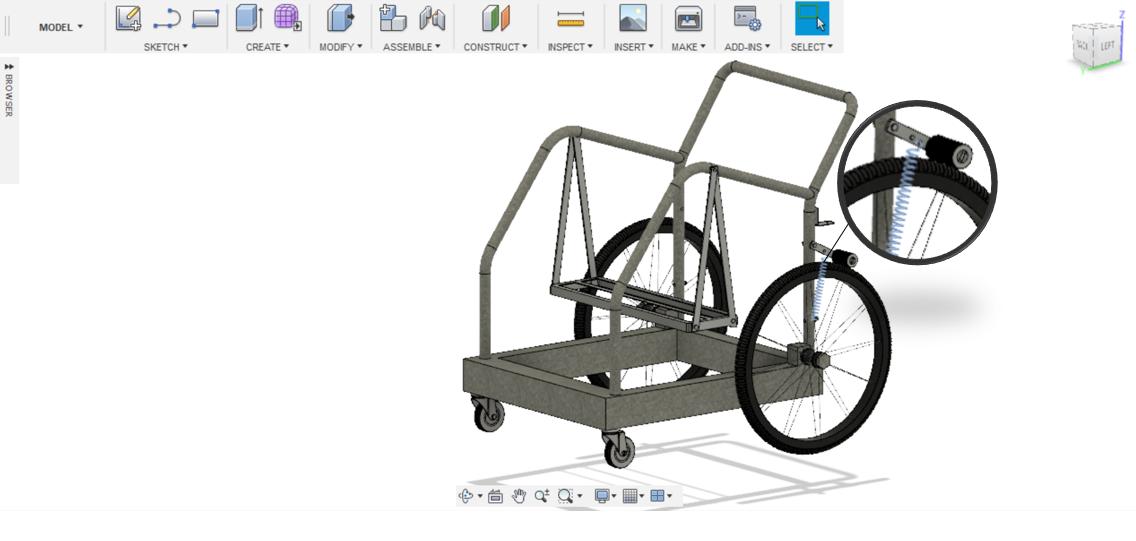The image size is (1136, 541).
Task: Expand the MODIFY menu
Action: coord(341,47)
